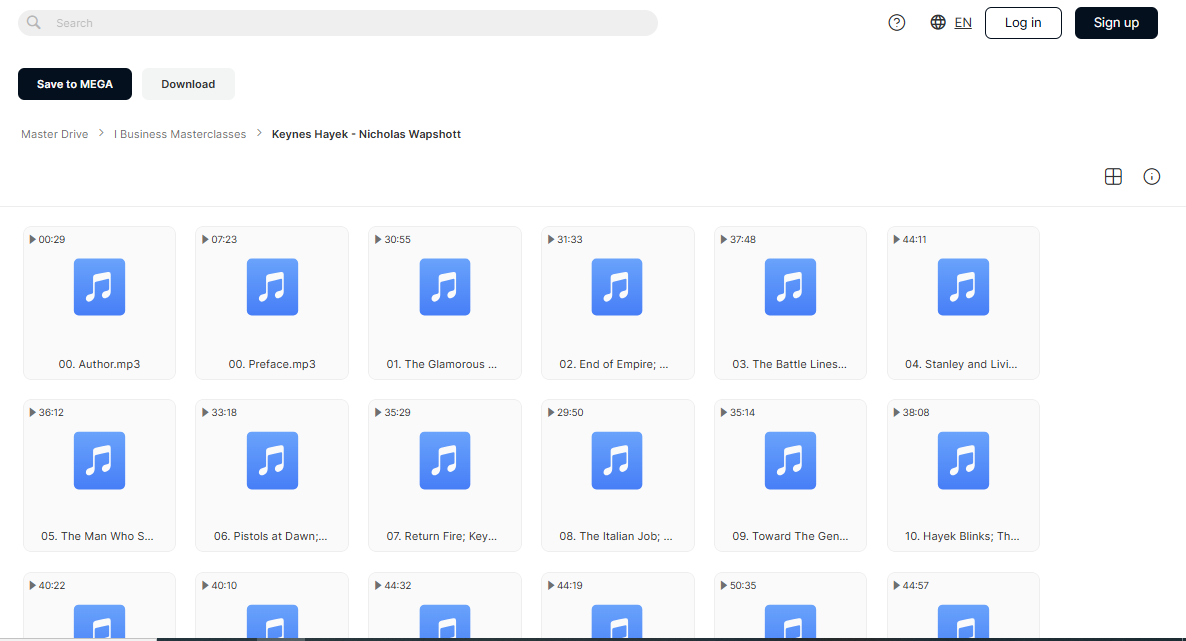The height and width of the screenshot is (641, 1186).
Task: Select file name 00. Preface.mp3
Action: click(272, 364)
